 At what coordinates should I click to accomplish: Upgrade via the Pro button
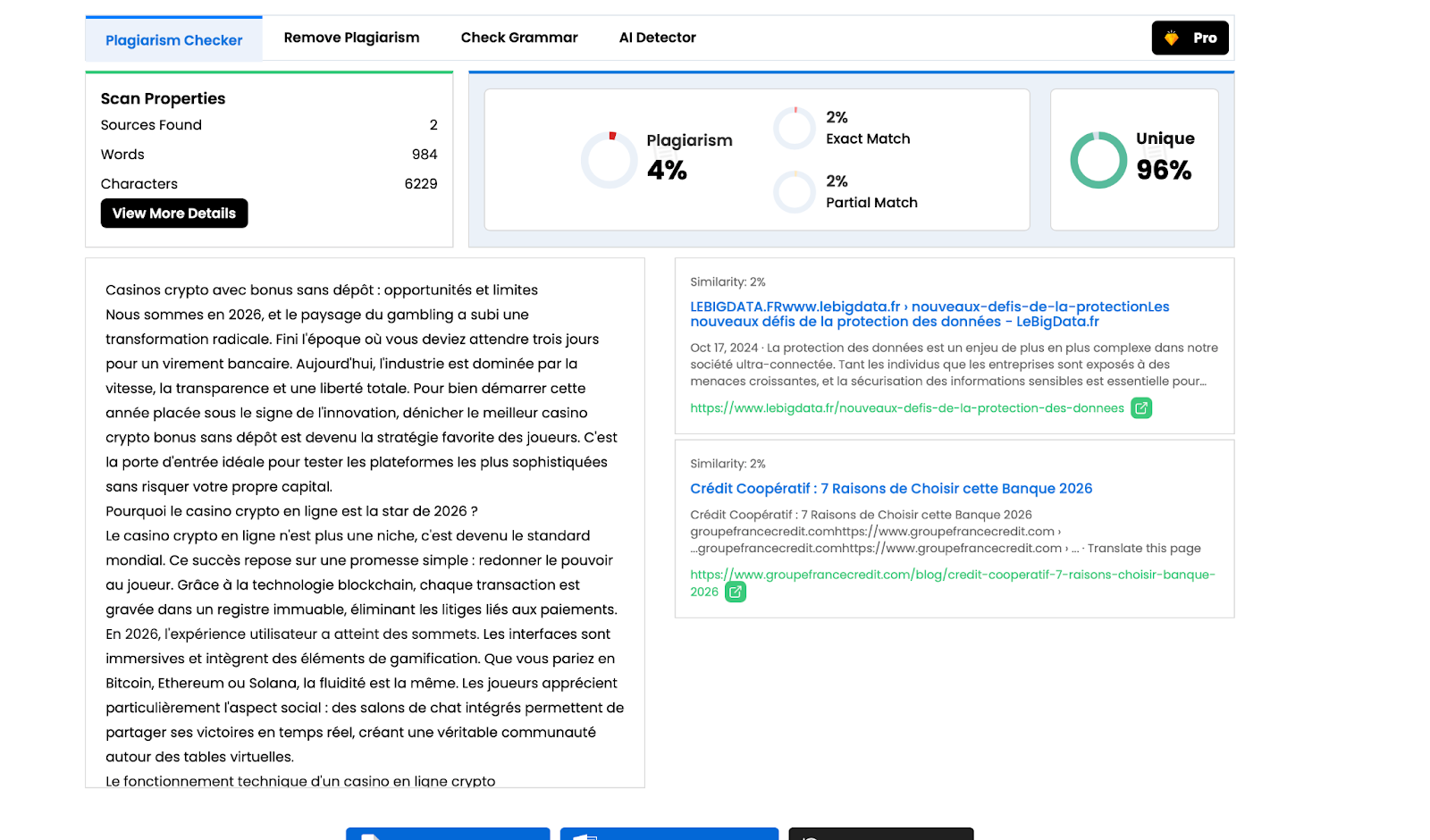1190,38
